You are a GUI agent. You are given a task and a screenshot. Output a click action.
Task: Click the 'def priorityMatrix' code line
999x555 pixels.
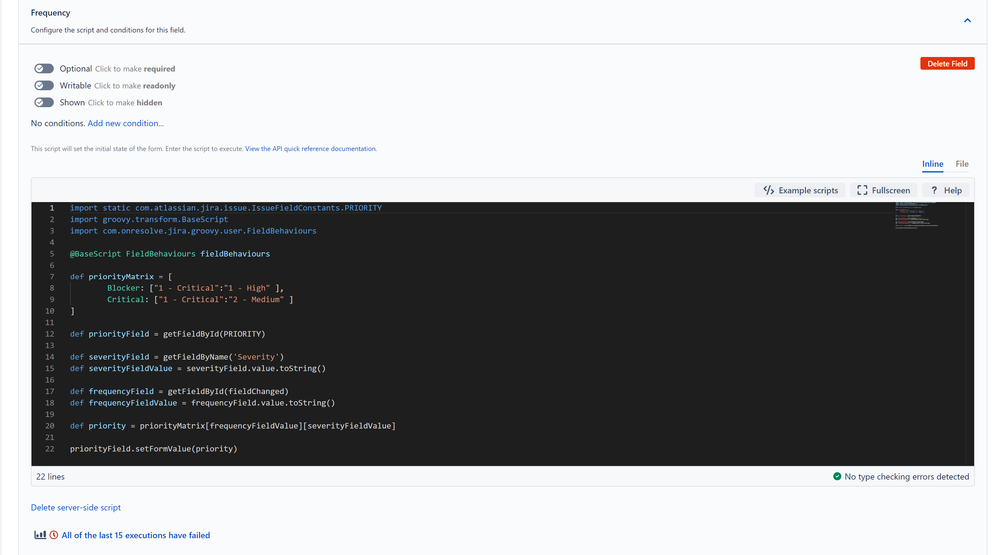(121, 277)
